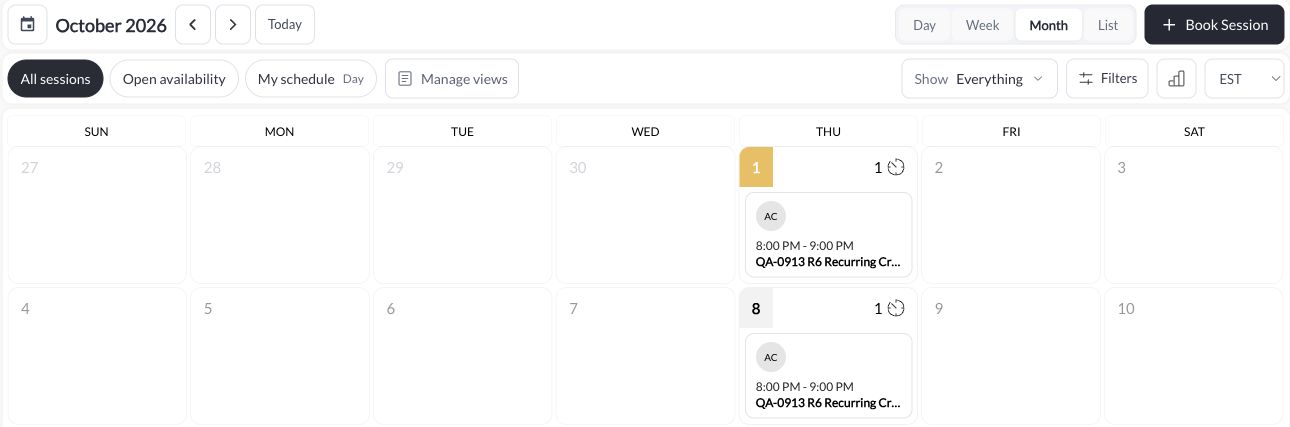Viewport: 1290px width, 427px height.
Task: Select previous-month date 30 cell
Action: [645, 215]
